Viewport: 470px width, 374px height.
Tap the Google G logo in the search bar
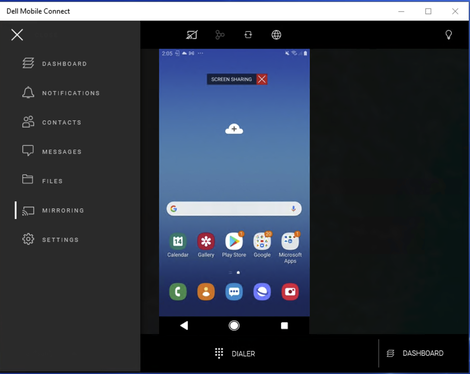point(174,209)
